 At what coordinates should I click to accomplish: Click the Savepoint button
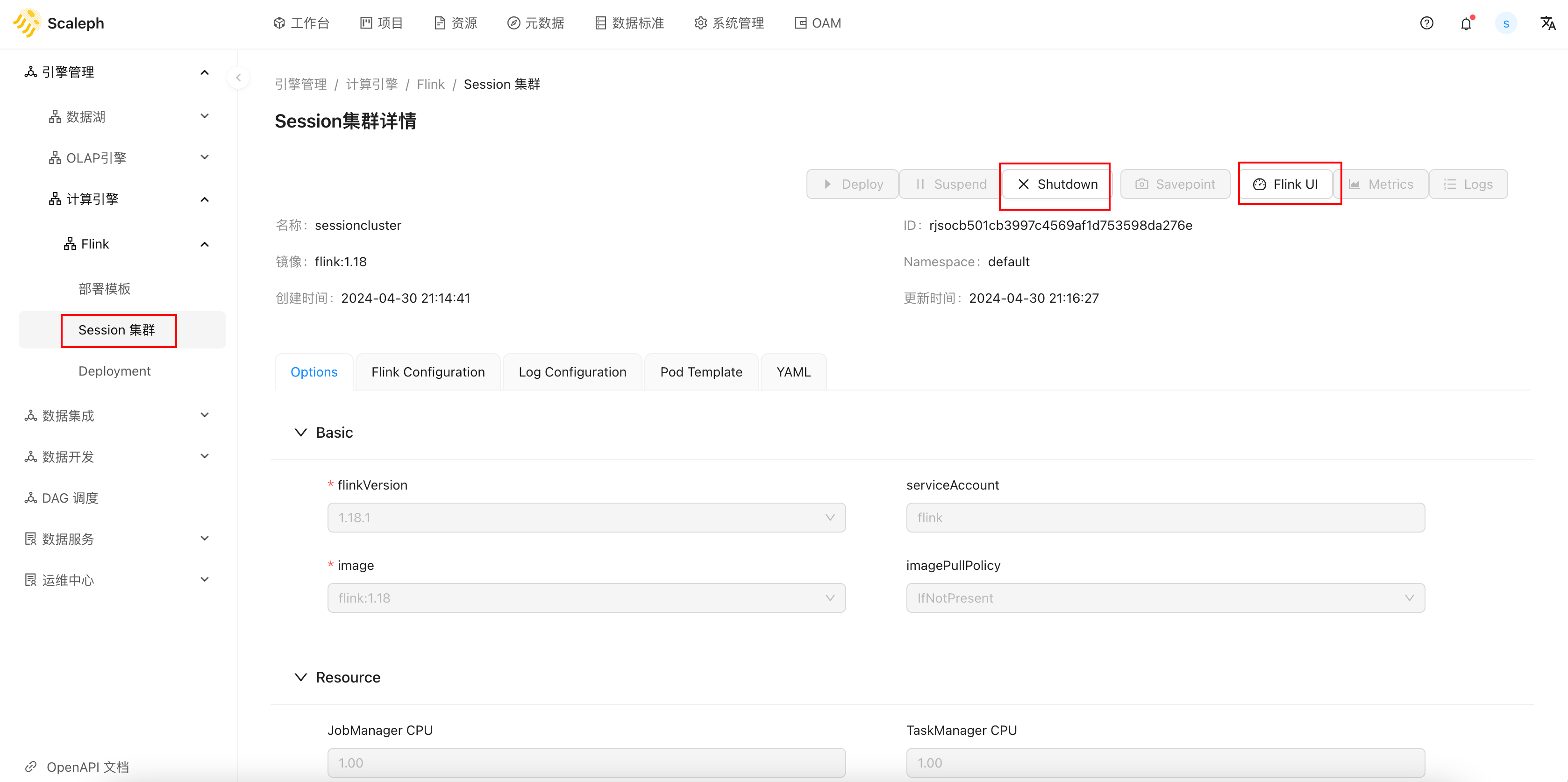(1175, 184)
